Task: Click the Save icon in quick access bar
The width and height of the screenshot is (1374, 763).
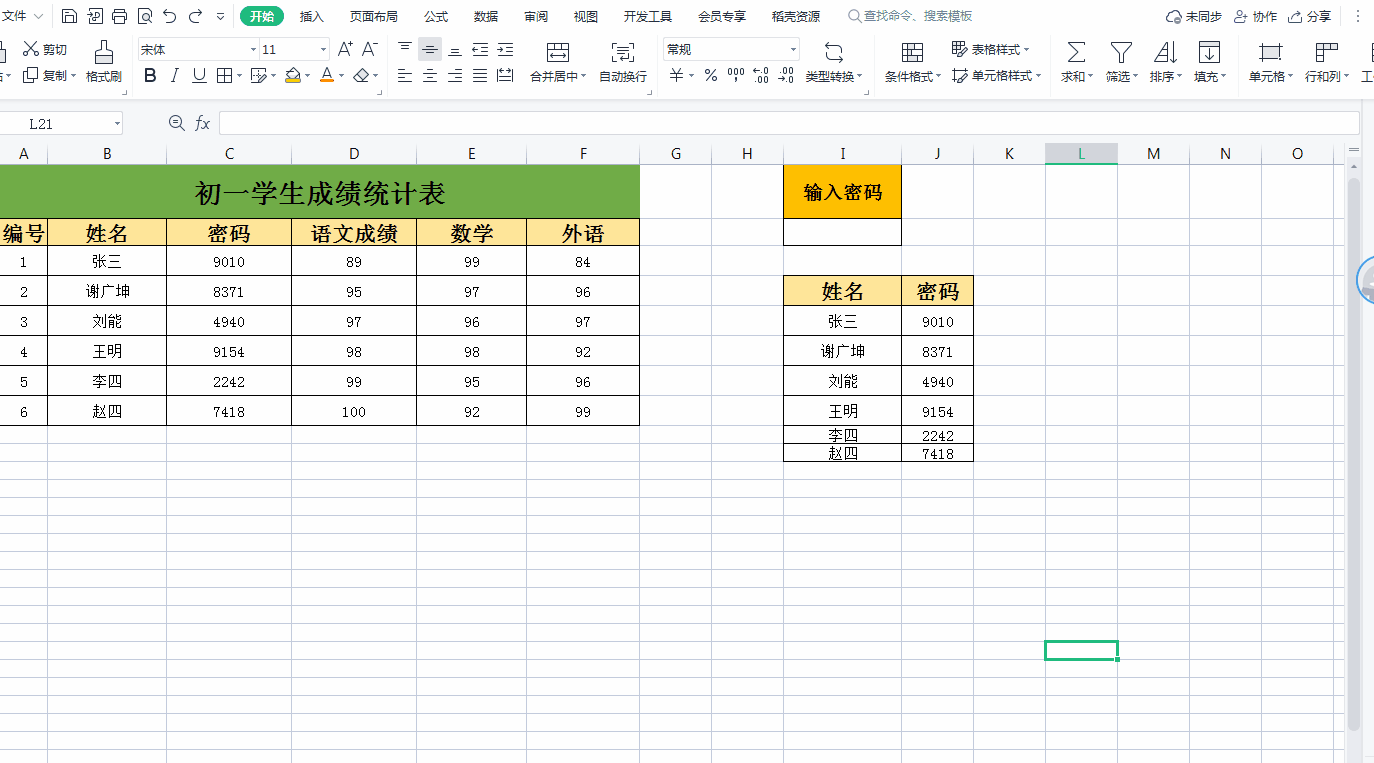Action: pos(69,16)
